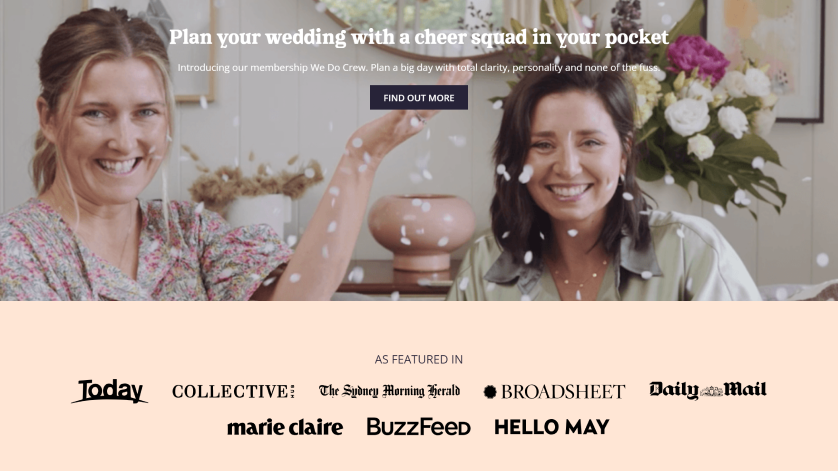Open the Today show logo
This screenshot has height=471, width=838.
pos(110,391)
